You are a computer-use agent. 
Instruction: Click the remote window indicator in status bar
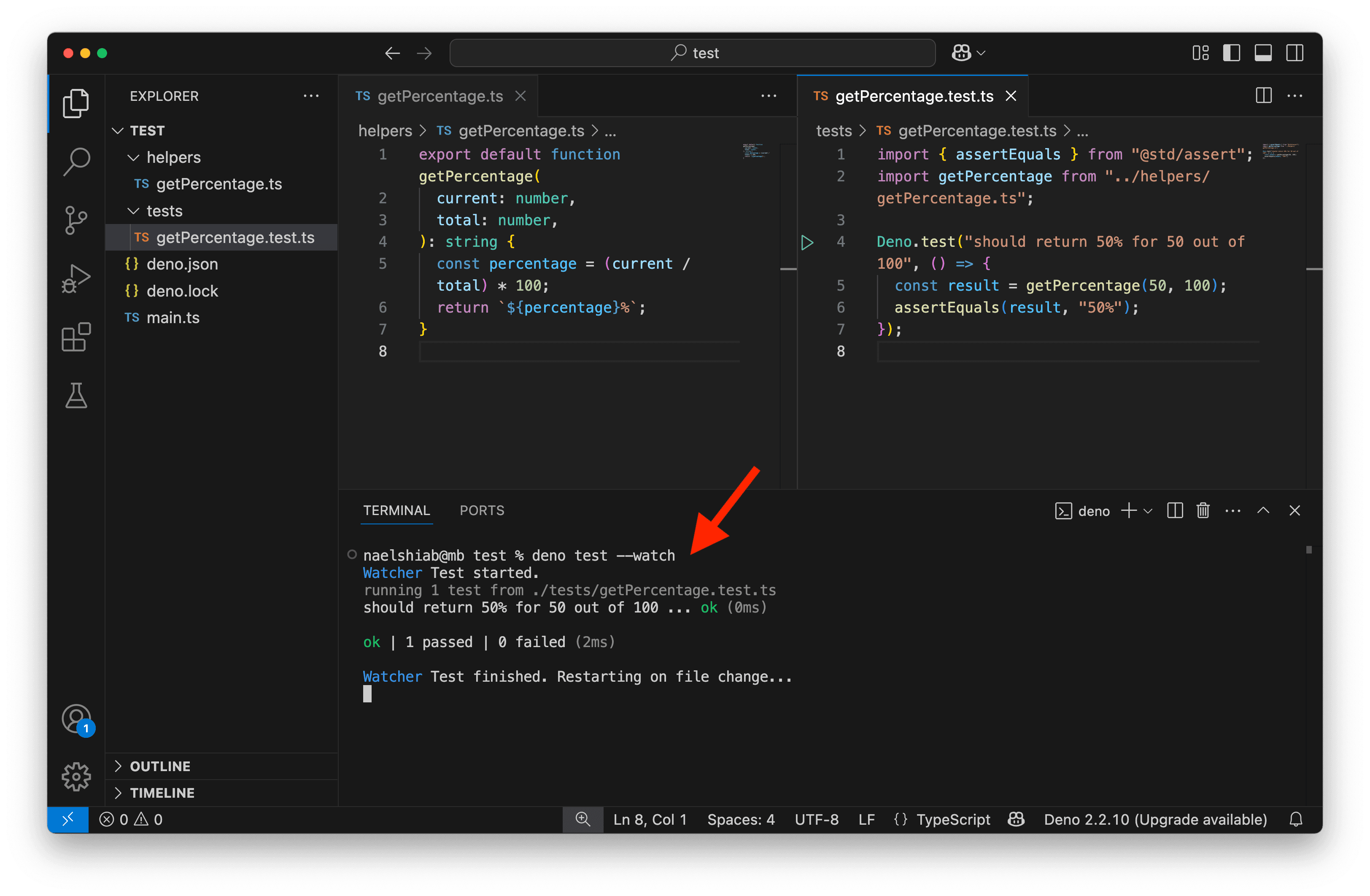[x=68, y=819]
